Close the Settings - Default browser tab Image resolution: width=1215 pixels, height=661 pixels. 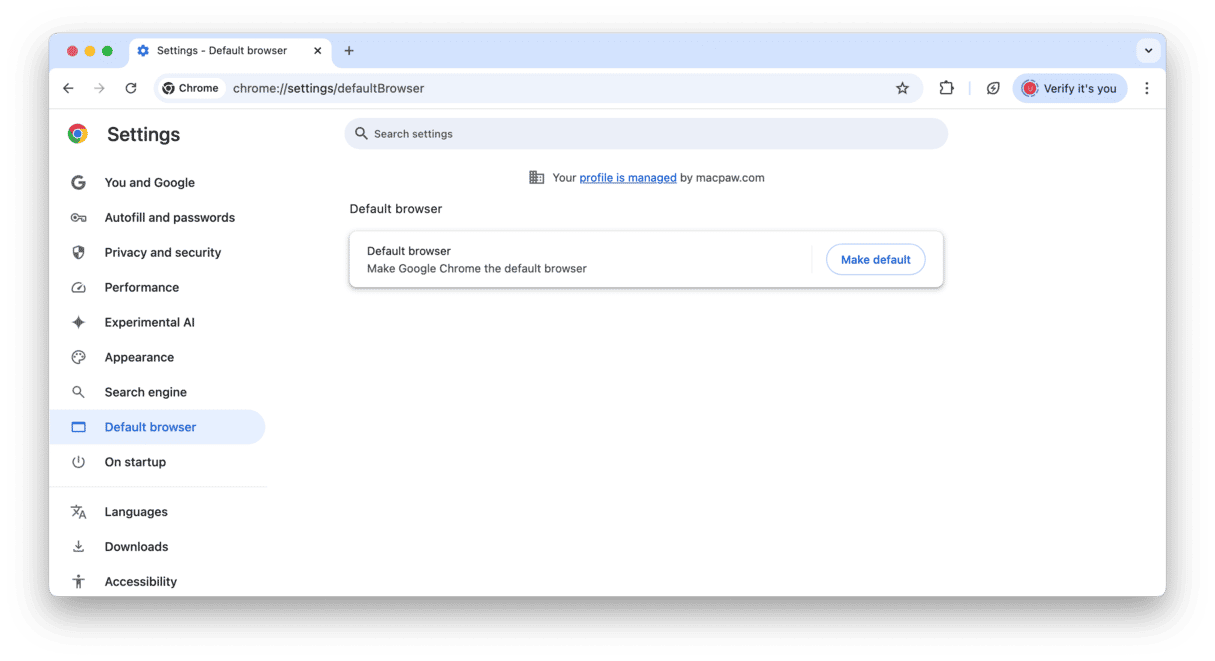point(318,51)
